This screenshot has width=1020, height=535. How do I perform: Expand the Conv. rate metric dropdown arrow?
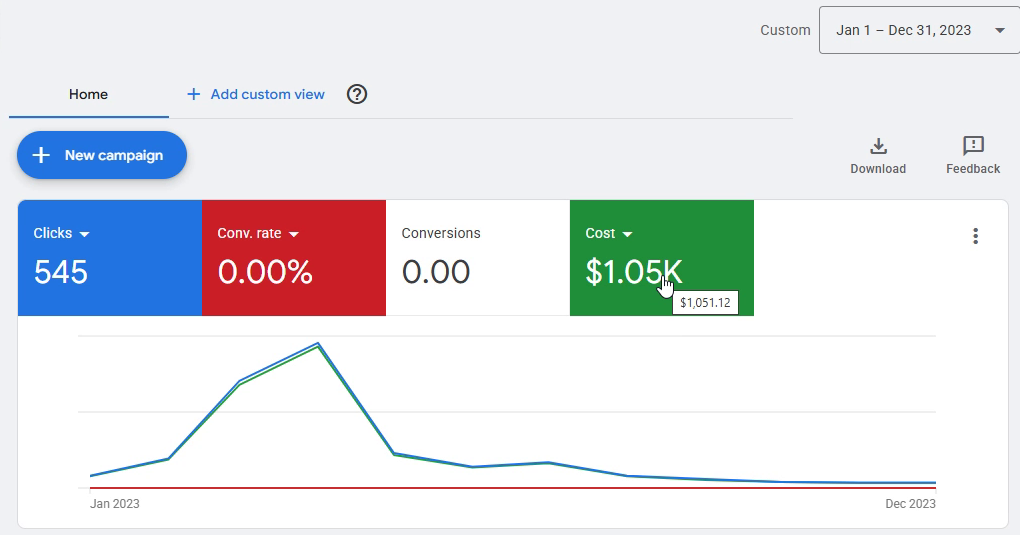[x=293, y=234]
